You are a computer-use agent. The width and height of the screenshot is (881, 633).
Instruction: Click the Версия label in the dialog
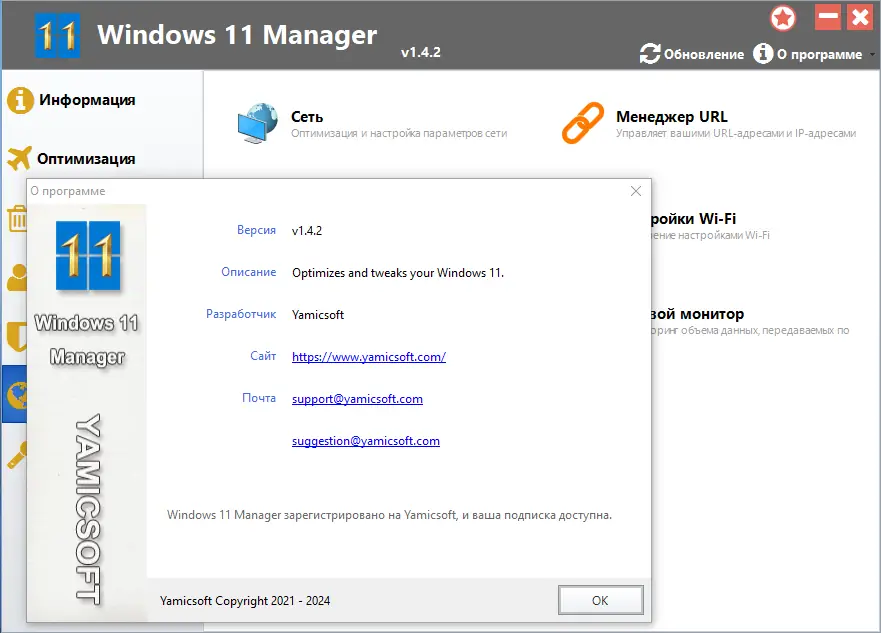click(x=256, y=230)
